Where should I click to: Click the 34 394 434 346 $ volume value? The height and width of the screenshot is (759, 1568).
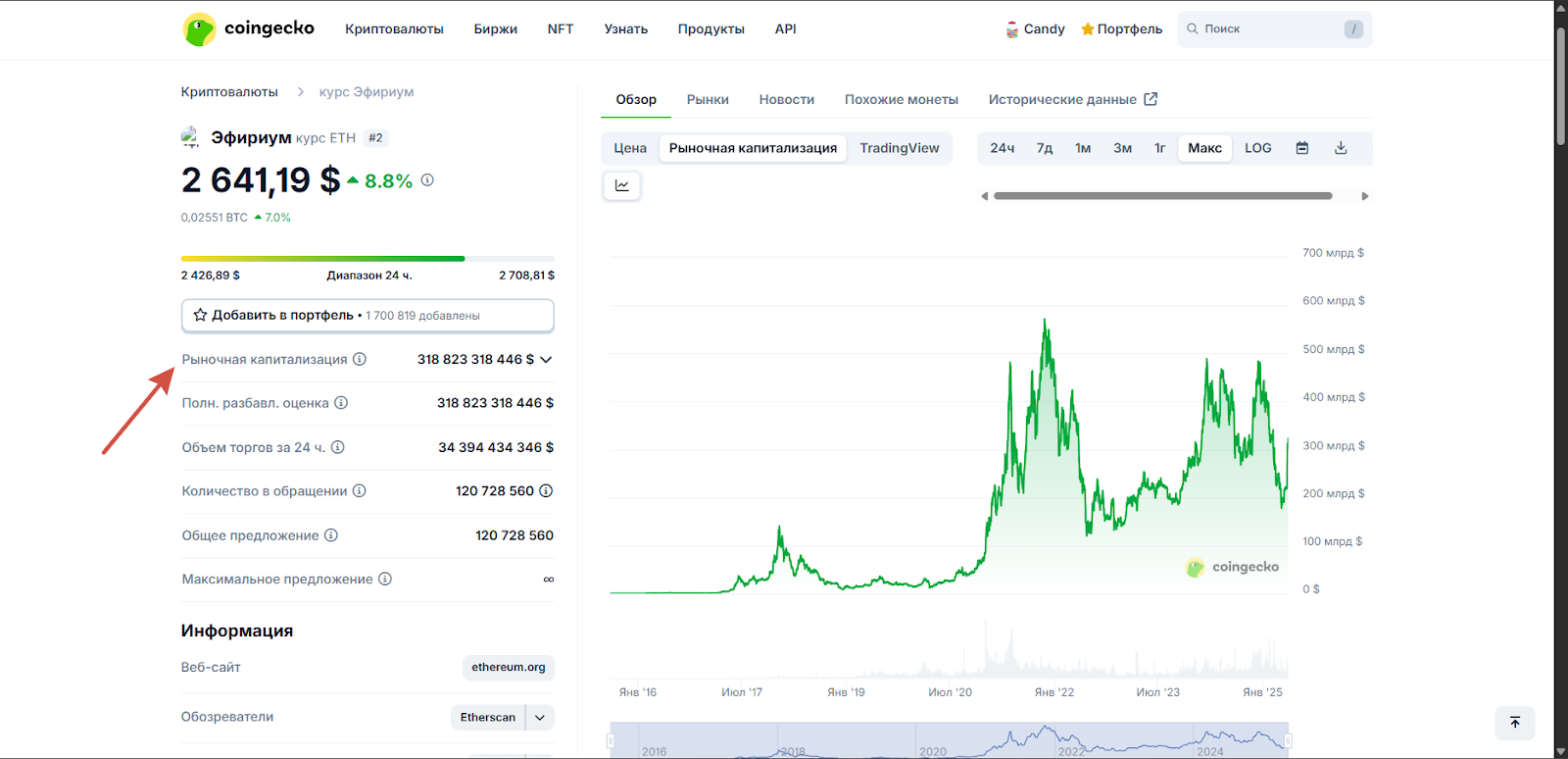(x=496, y=447)
